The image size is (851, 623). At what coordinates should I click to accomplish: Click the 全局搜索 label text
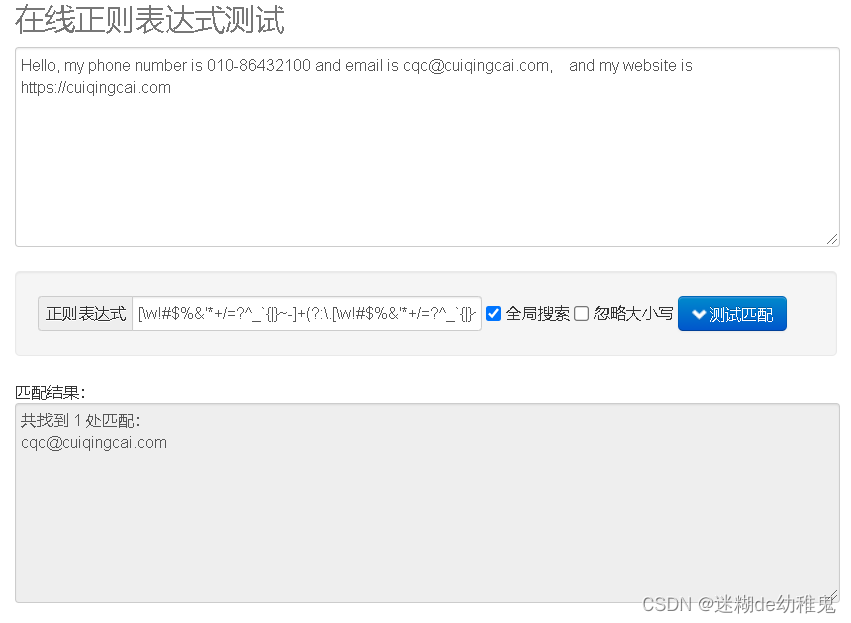click(x=537, y=314)
